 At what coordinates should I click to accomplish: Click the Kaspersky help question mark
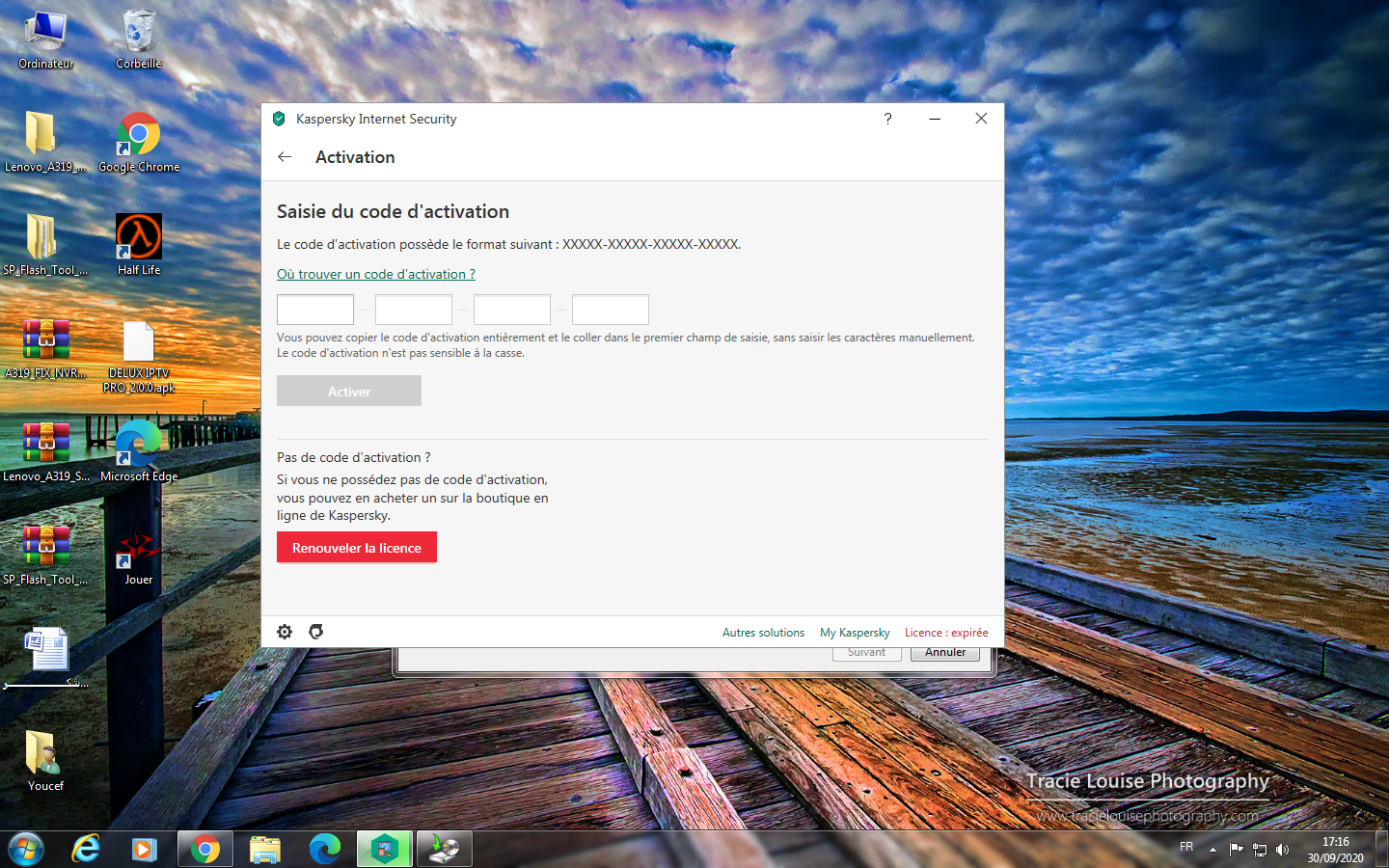coord(887,119)
